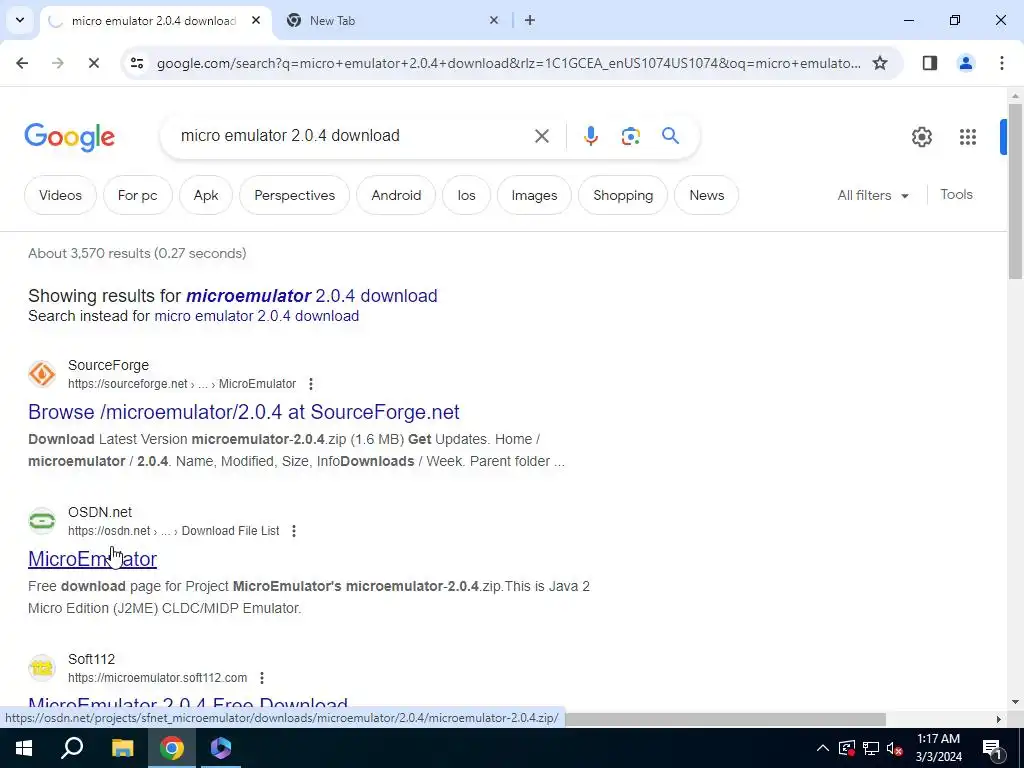The height and width of the screenshot is (768, 1024).
Task: Open taskbar clock showing 1:17 AM
Action: tap(938, 748)
